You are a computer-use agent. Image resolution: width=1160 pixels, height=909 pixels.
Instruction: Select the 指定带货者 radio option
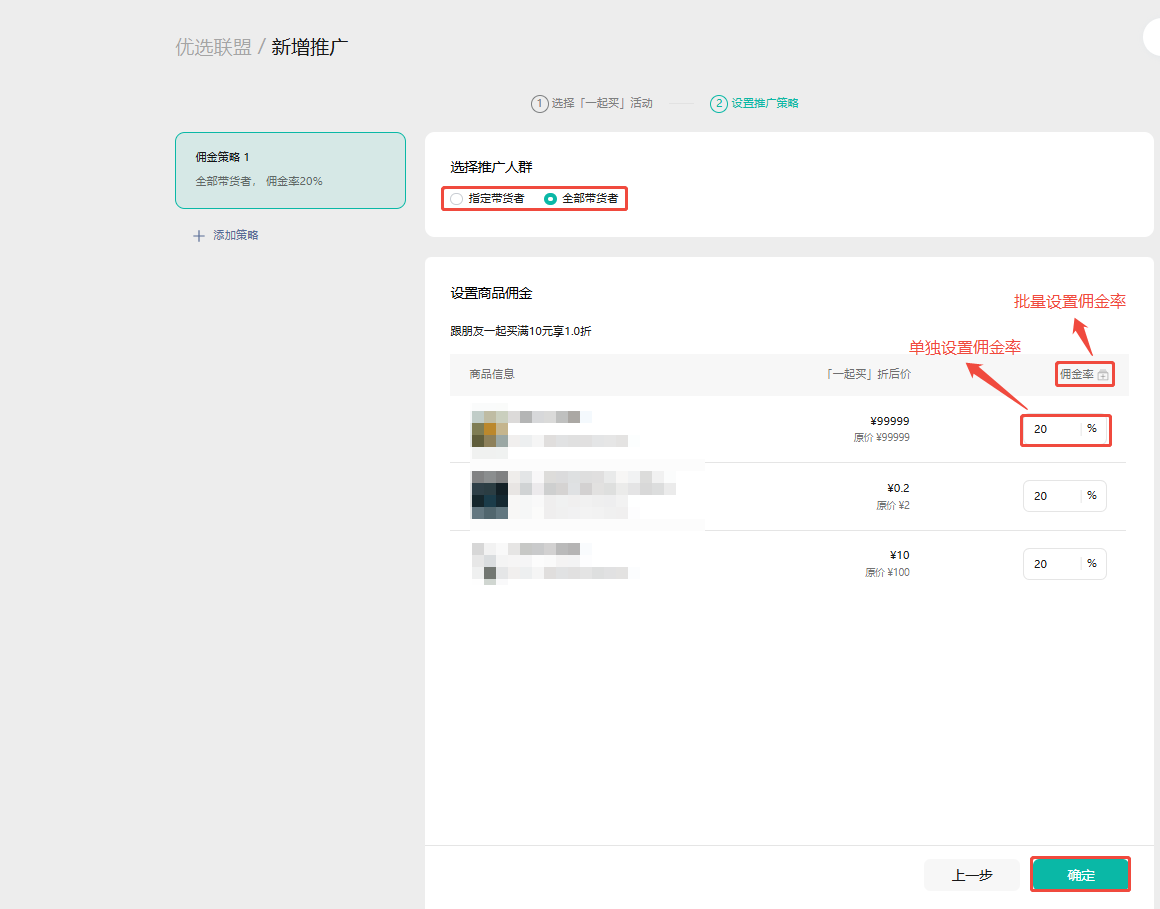point(457,199)
